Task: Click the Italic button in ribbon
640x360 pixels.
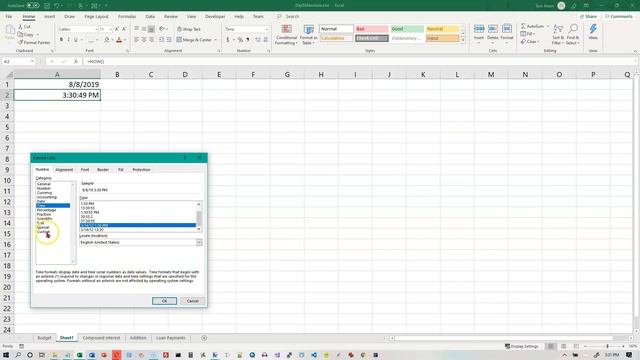Action: [x=69, y=40]
